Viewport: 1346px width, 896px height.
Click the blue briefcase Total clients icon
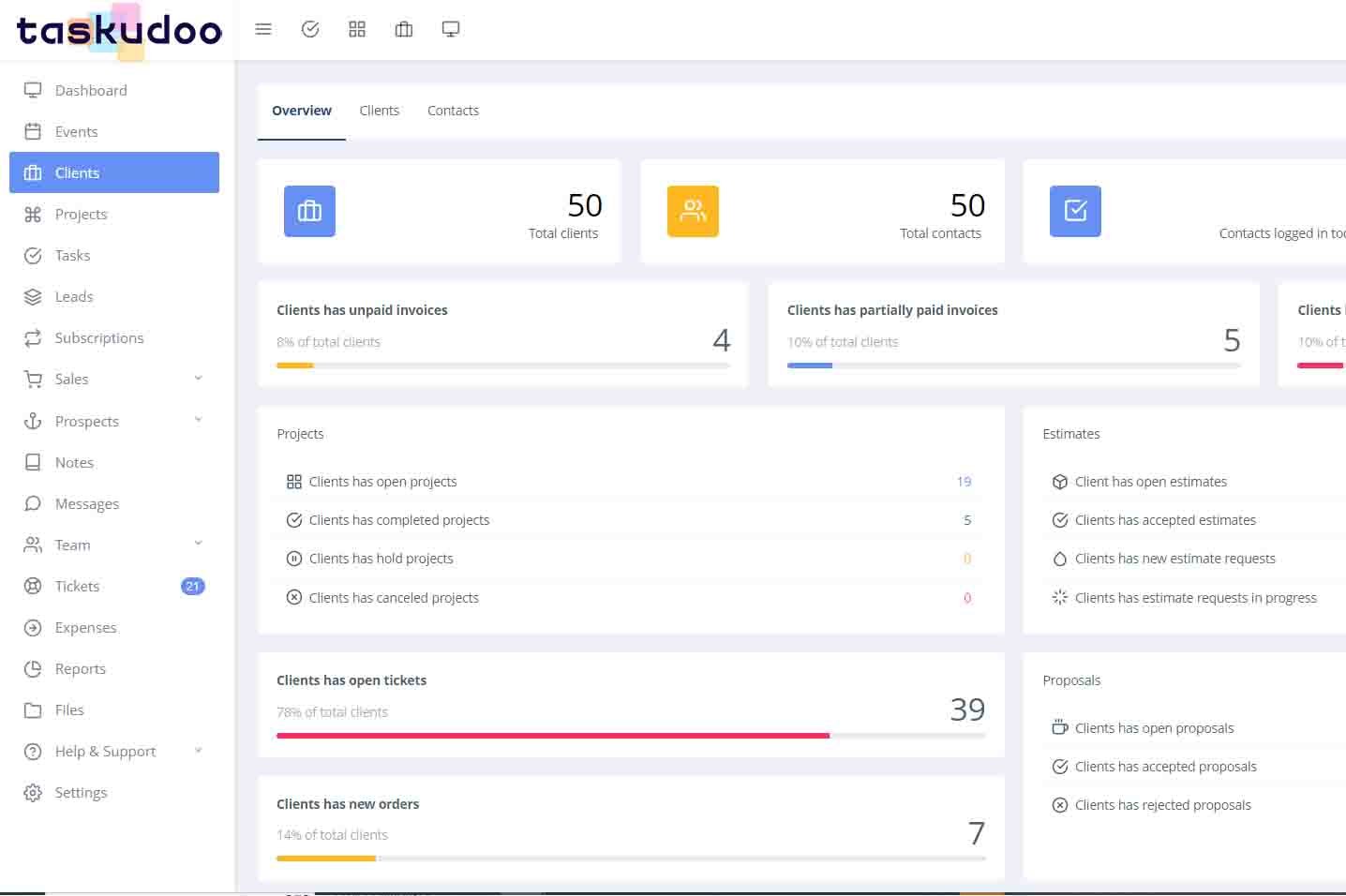[x=309, y=211]
